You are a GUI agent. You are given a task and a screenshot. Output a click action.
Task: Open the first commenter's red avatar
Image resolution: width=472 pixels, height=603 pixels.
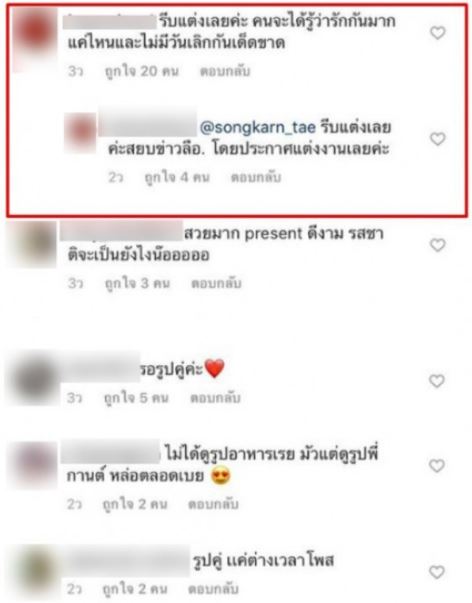point(35,39)
